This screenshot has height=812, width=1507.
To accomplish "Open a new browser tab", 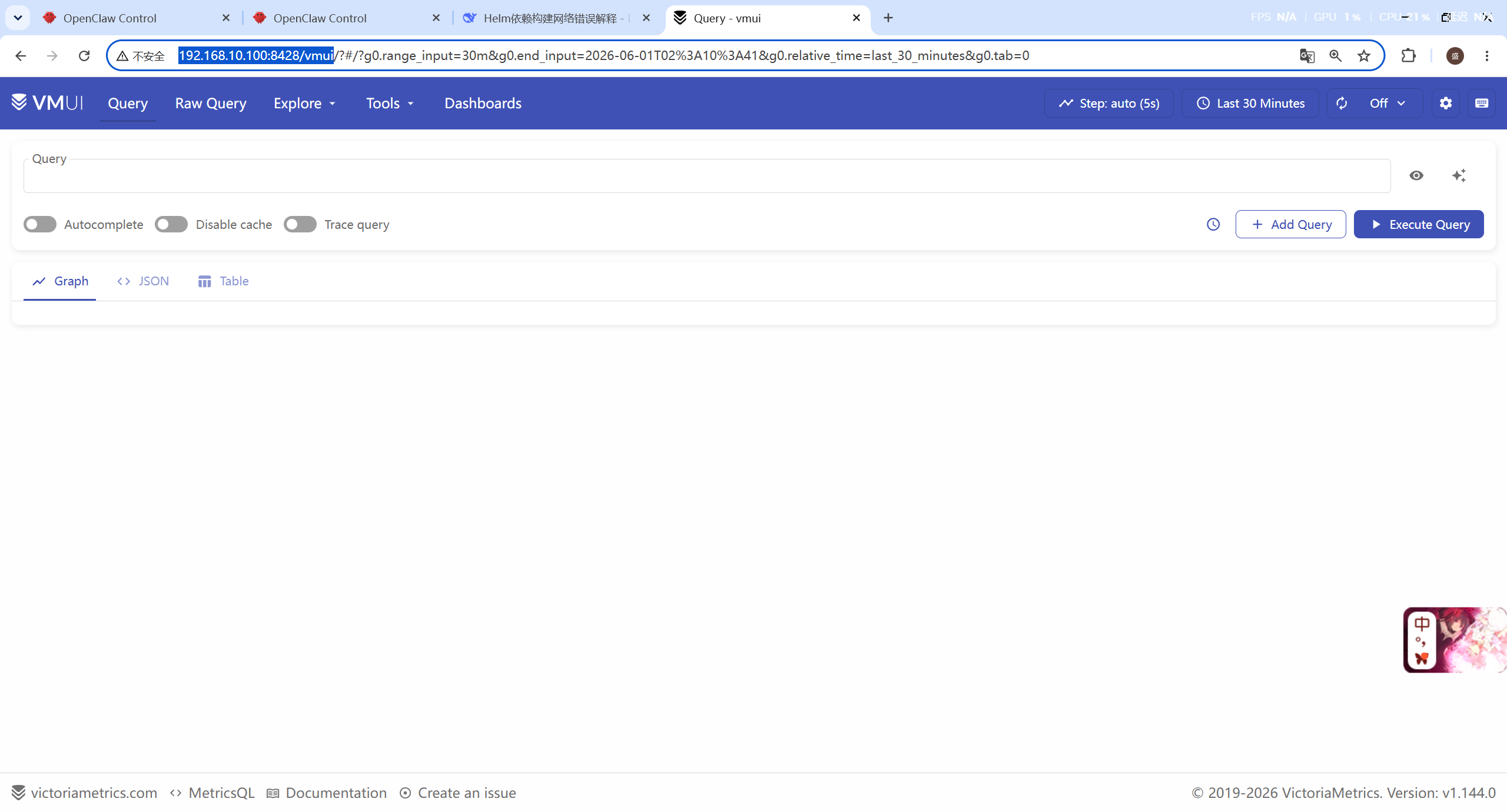I will point(888,18).
